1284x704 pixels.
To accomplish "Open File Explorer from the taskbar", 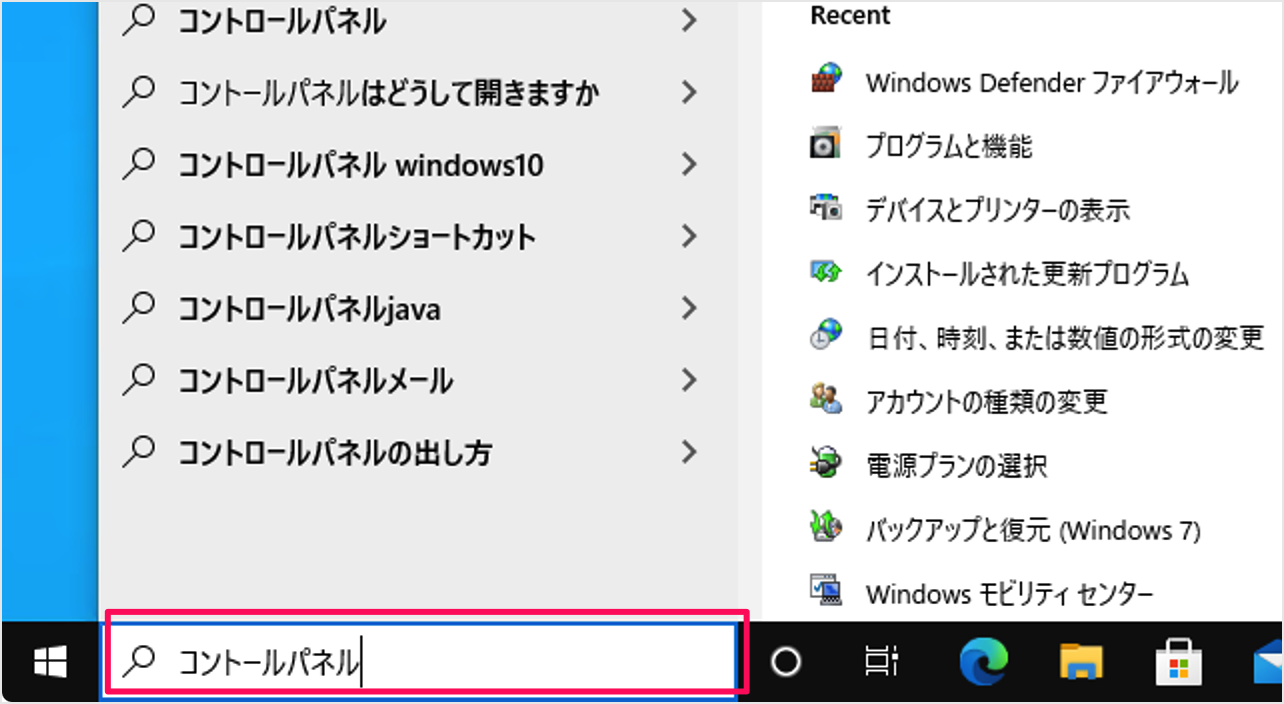I will [x=1081, y=662].
